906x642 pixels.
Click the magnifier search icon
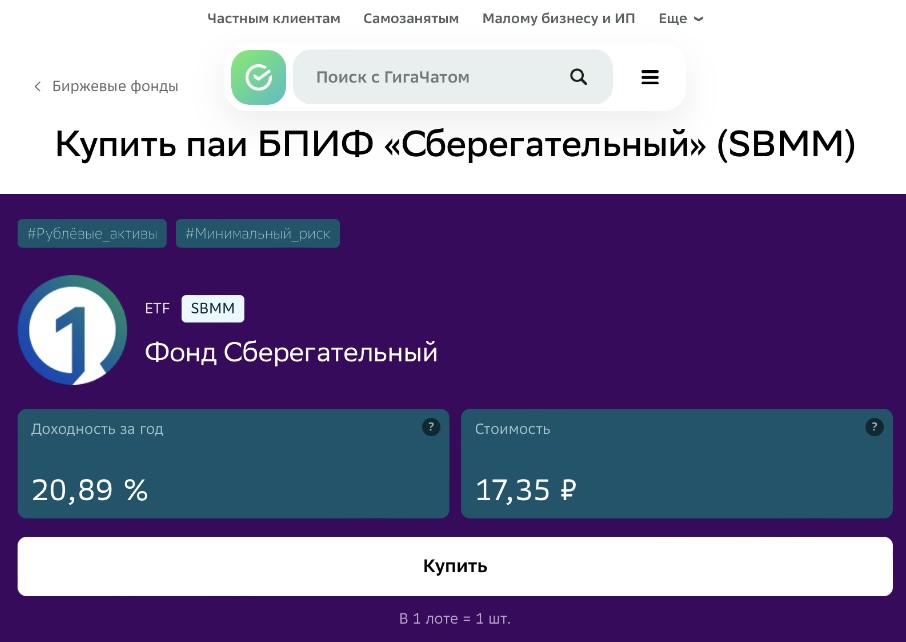(578, 77)
